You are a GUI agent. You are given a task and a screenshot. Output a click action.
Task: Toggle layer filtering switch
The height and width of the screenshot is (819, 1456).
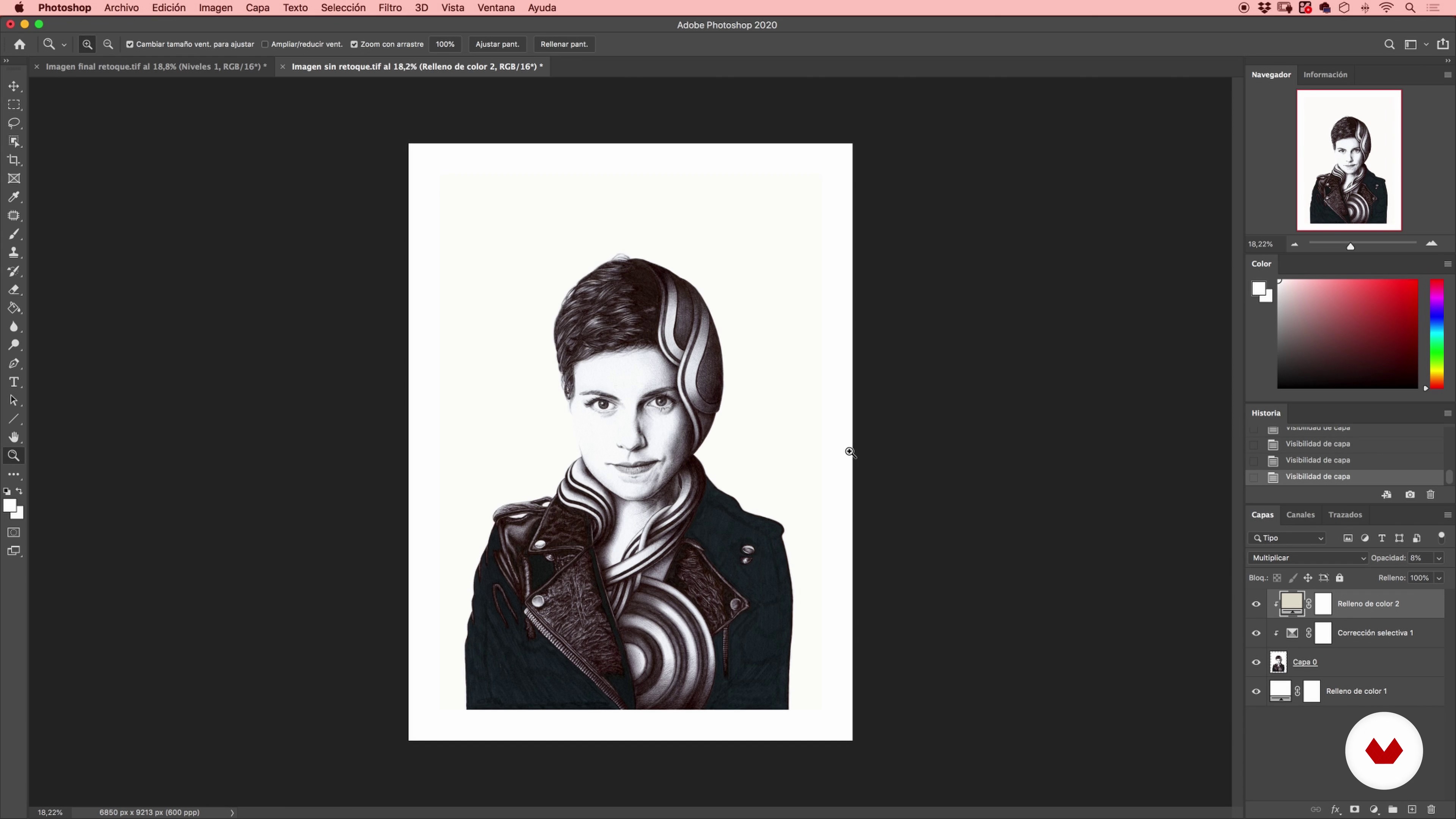click(1441, 537)
